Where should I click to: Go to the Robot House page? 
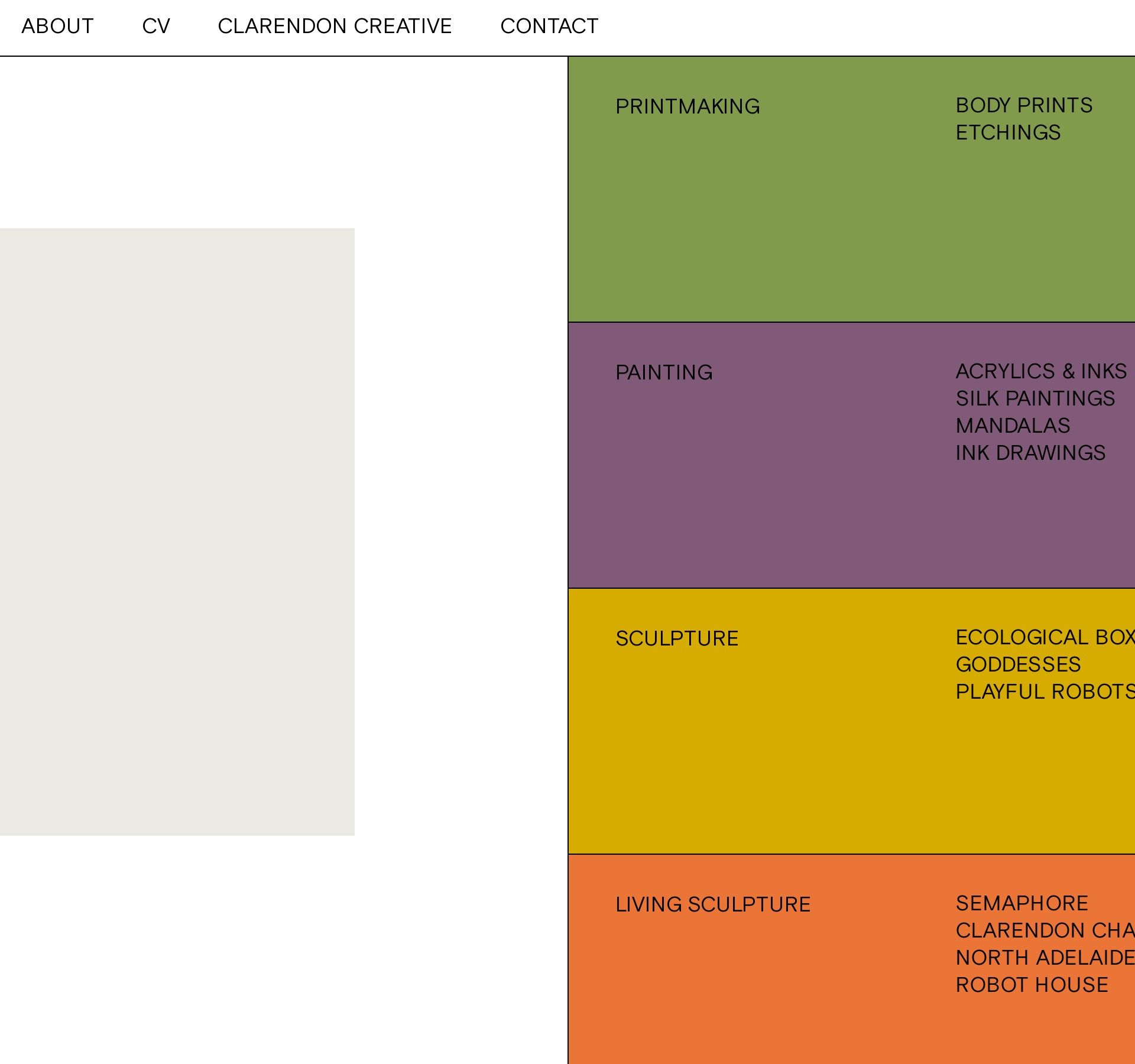[1032, 985]
